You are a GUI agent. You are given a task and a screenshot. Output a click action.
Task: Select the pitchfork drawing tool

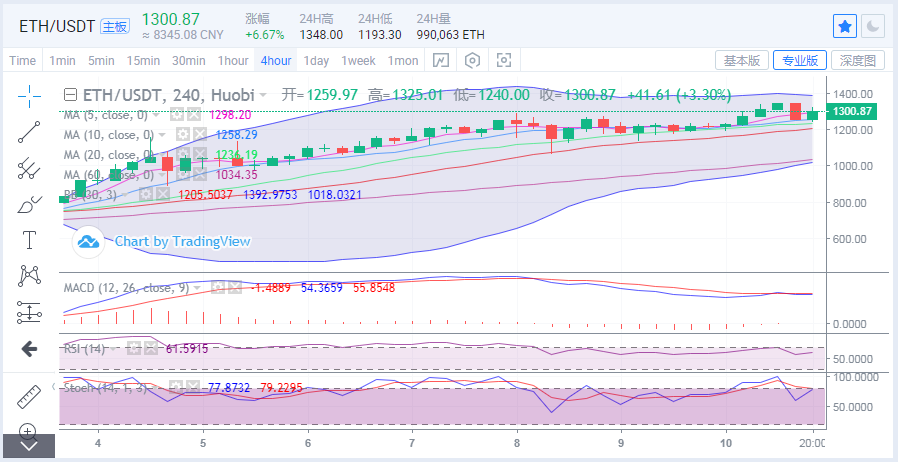pos(29,168)
